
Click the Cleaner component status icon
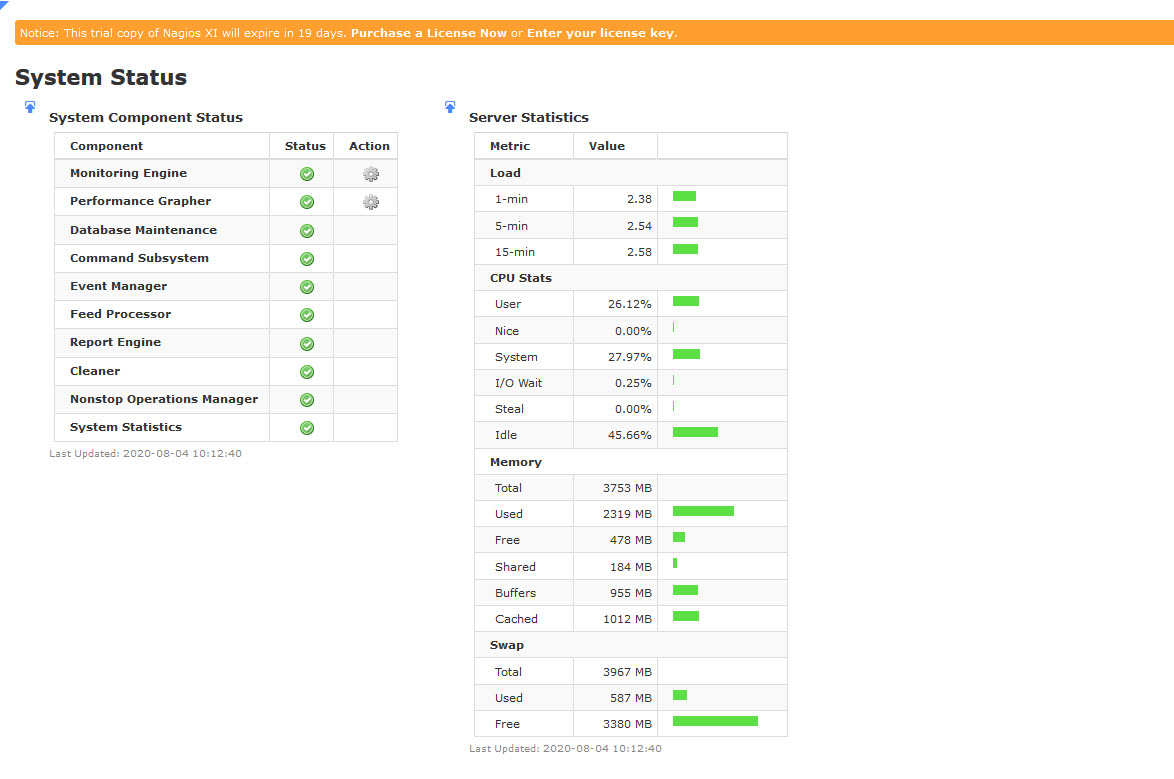click(307, 372)
